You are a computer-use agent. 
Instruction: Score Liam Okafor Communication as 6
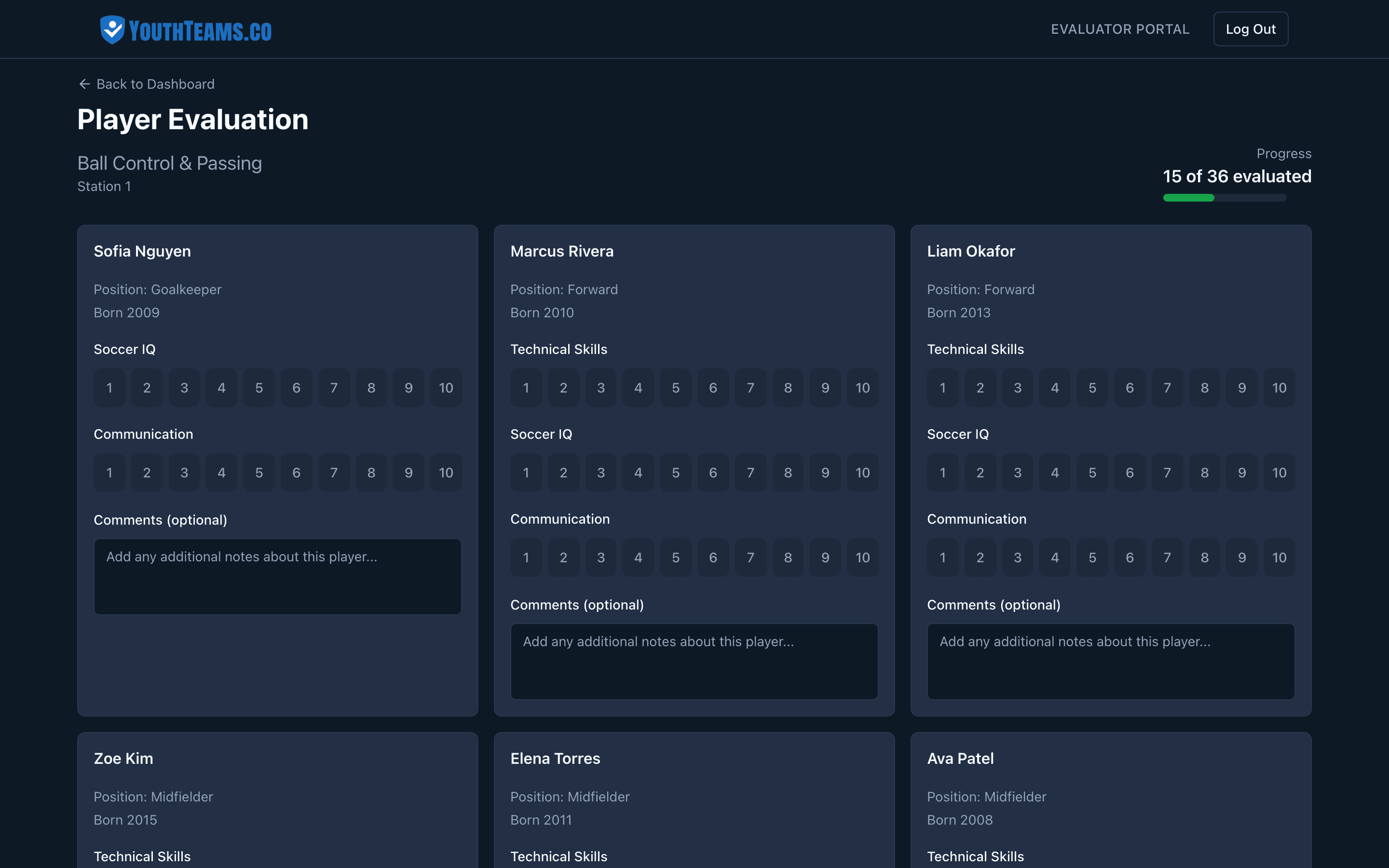(x=1130, y=558)
